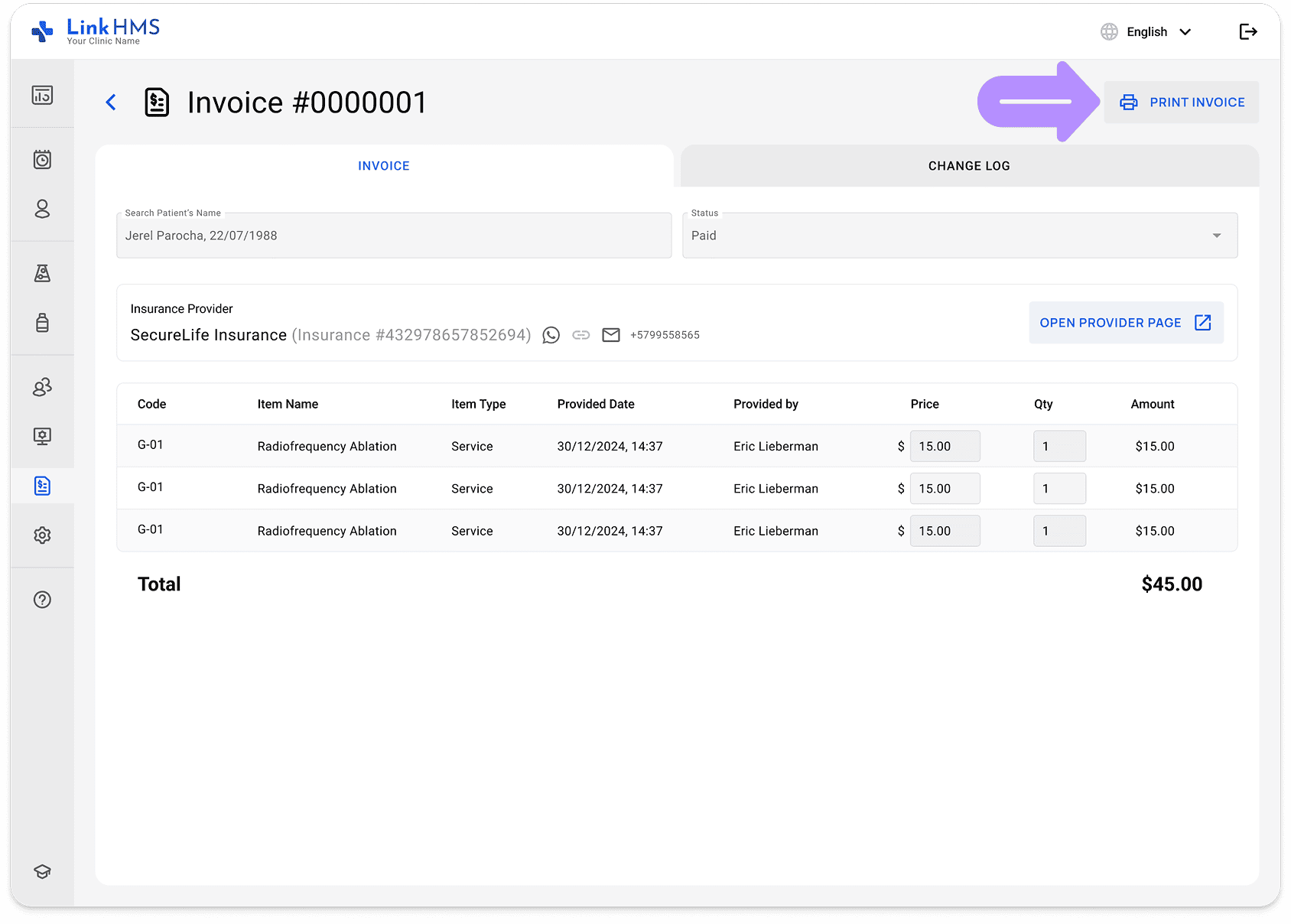Open Provider Page for SecureLife Insurance
Image resolution: width=1291 pixels, height=924 pixels.
[x=1125, y=322]
